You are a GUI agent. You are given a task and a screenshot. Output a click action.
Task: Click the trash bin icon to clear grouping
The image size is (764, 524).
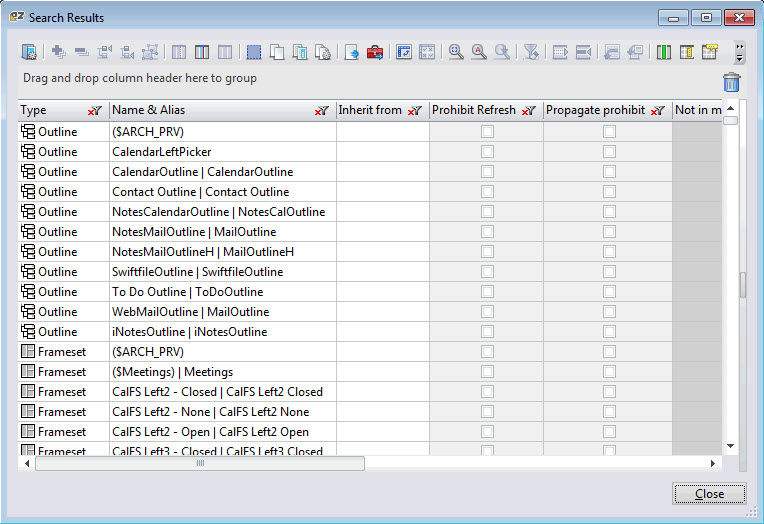click(732, 83)
